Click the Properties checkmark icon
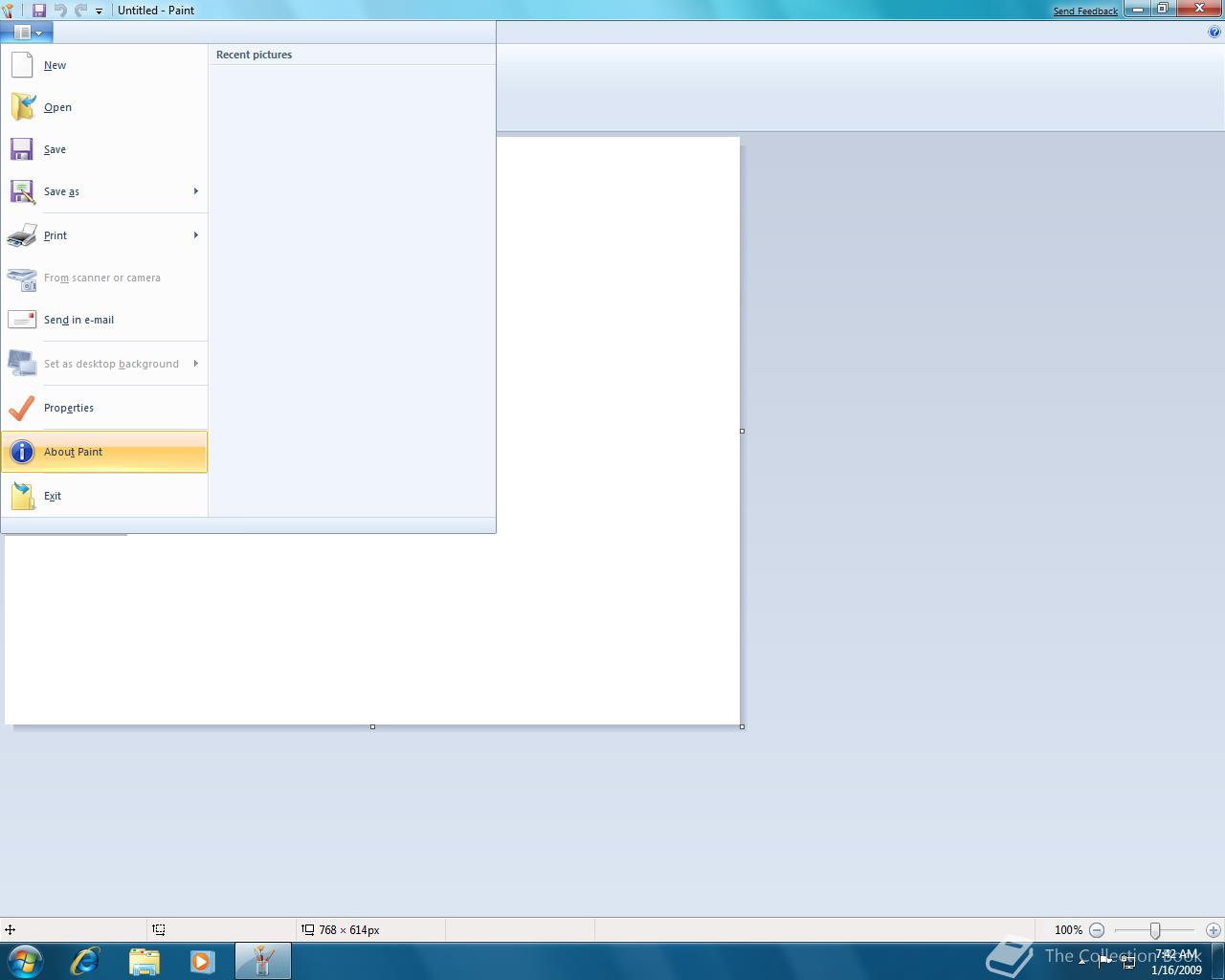This screenshot has height=980, width=1225. coord(21,408)
